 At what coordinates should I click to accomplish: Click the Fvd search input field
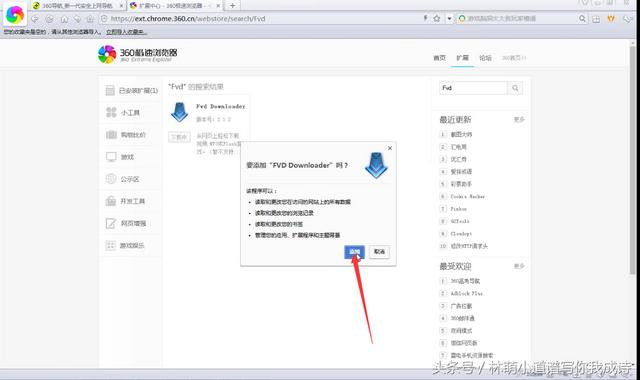(473, 88)
